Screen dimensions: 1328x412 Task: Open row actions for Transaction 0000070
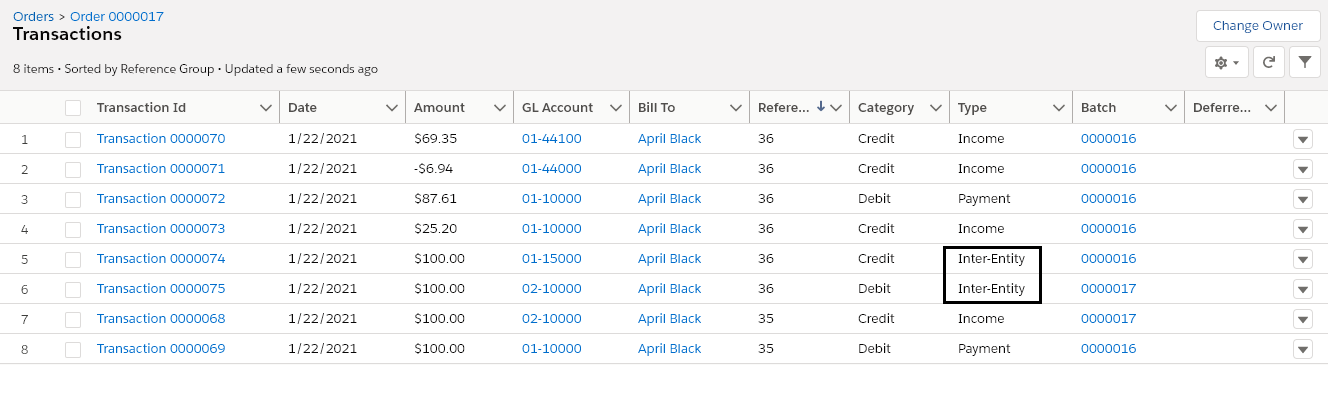tap(1302, 139)
